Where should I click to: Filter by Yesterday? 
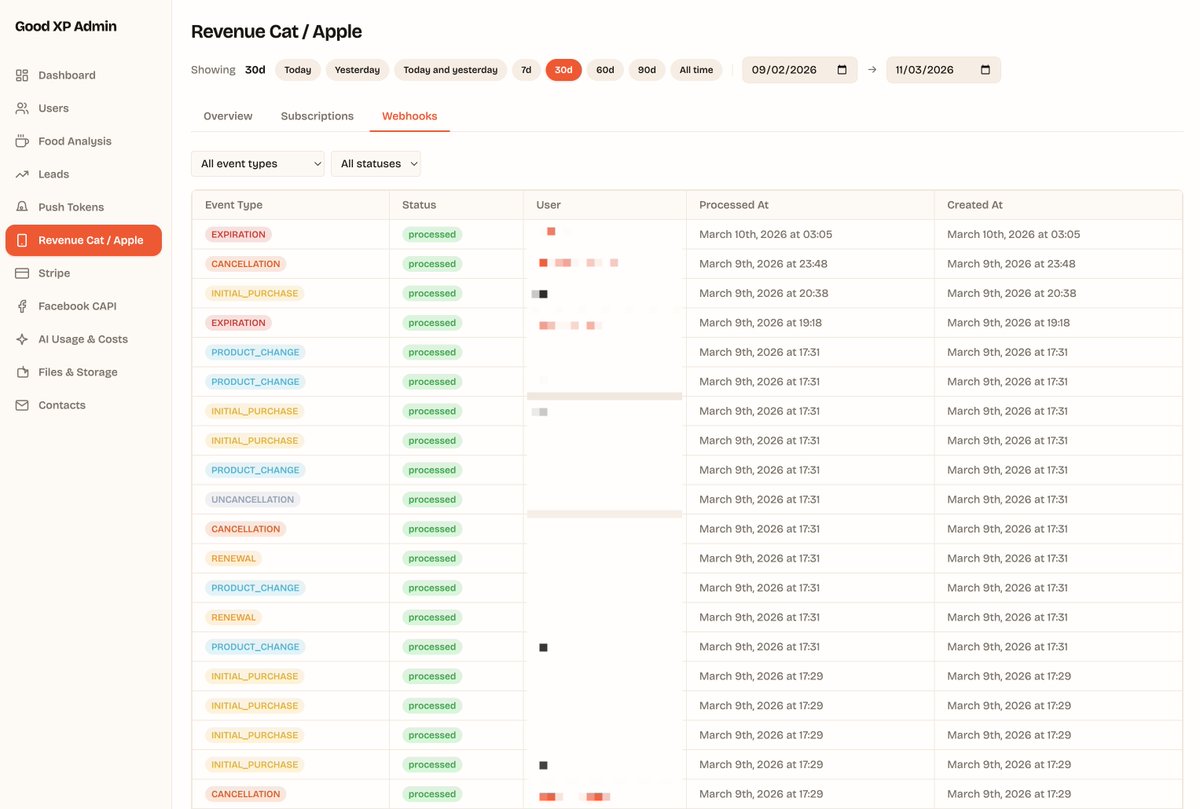357,70
